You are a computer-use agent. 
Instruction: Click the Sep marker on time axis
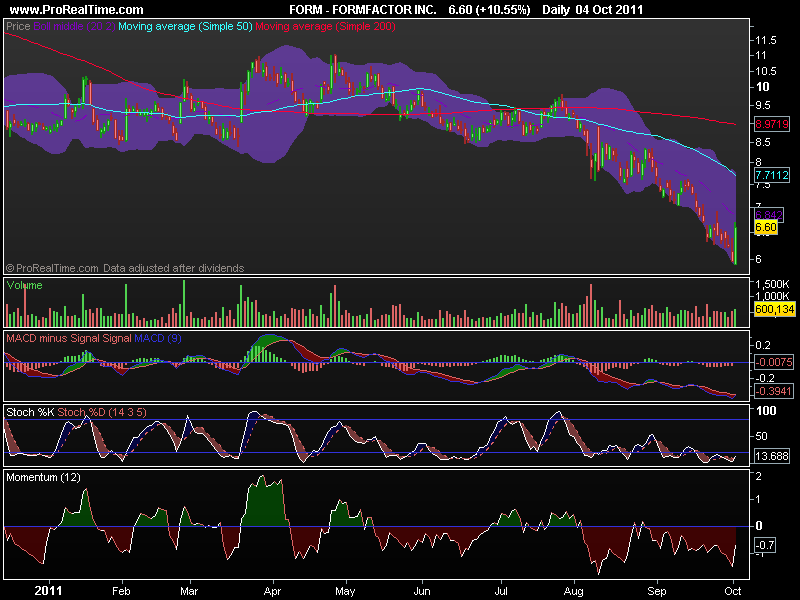(x=657, y=591)
